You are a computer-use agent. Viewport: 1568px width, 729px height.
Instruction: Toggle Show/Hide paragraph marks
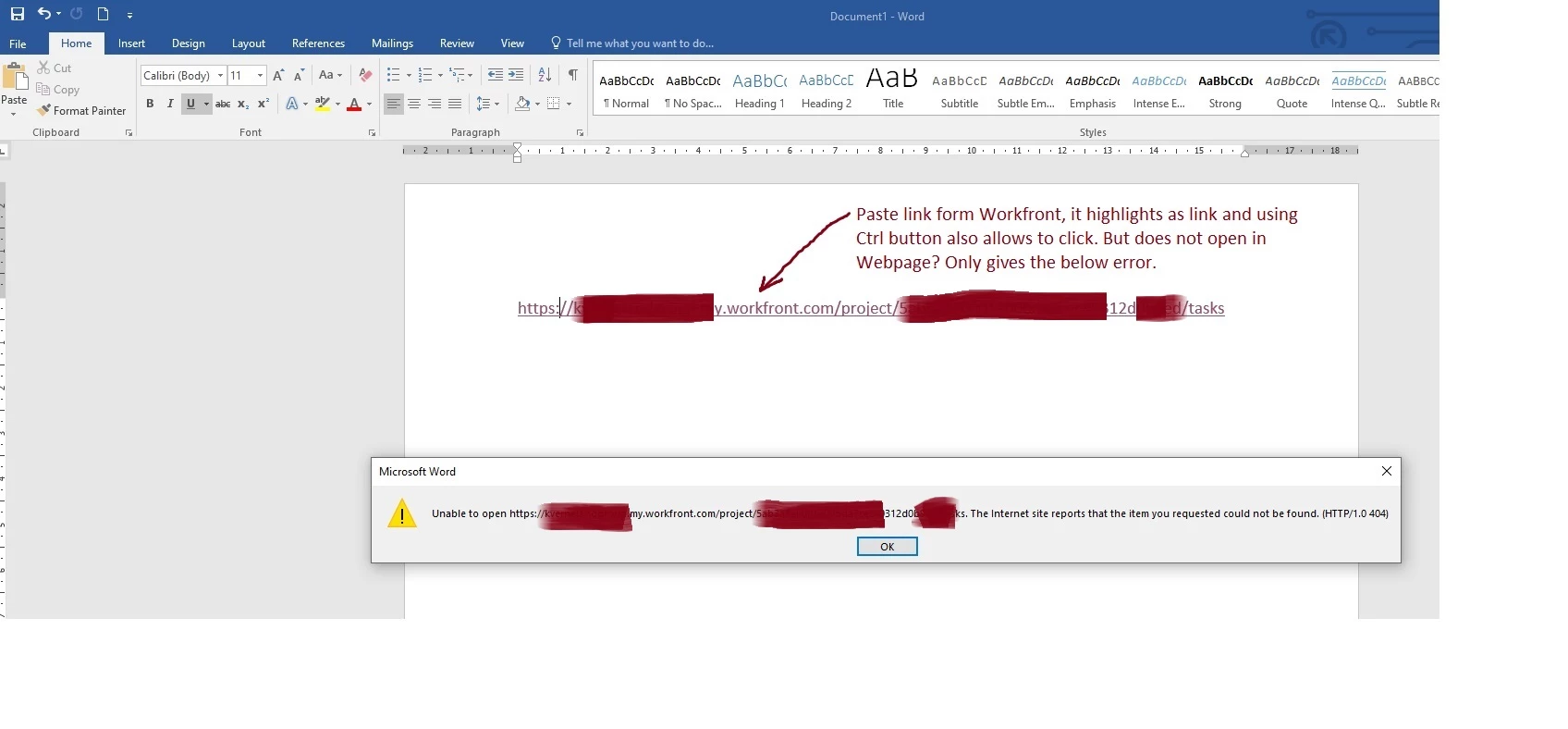[573, 76]
